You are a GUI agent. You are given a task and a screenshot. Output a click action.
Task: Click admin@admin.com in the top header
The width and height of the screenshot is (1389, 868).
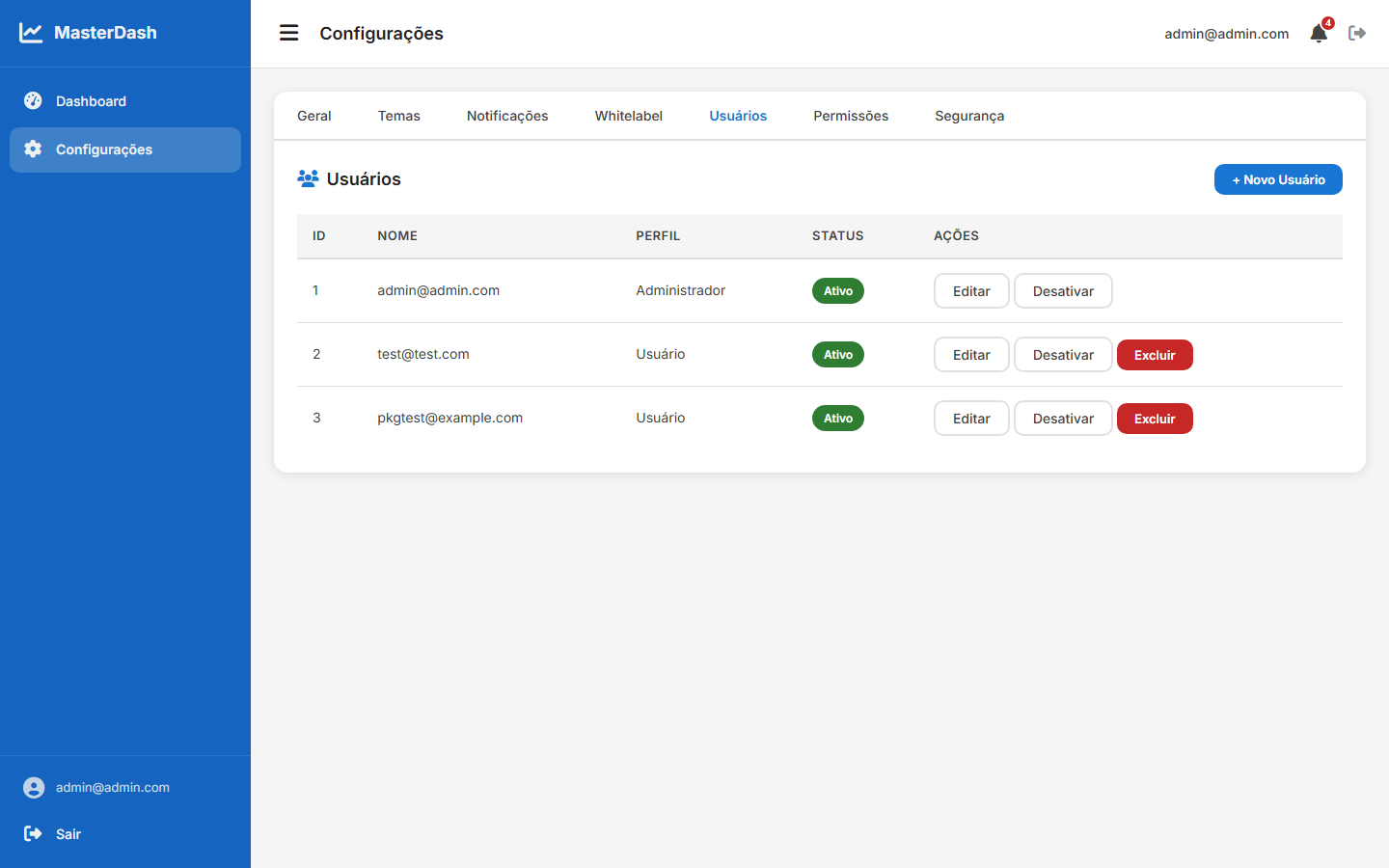(1226, 34)
